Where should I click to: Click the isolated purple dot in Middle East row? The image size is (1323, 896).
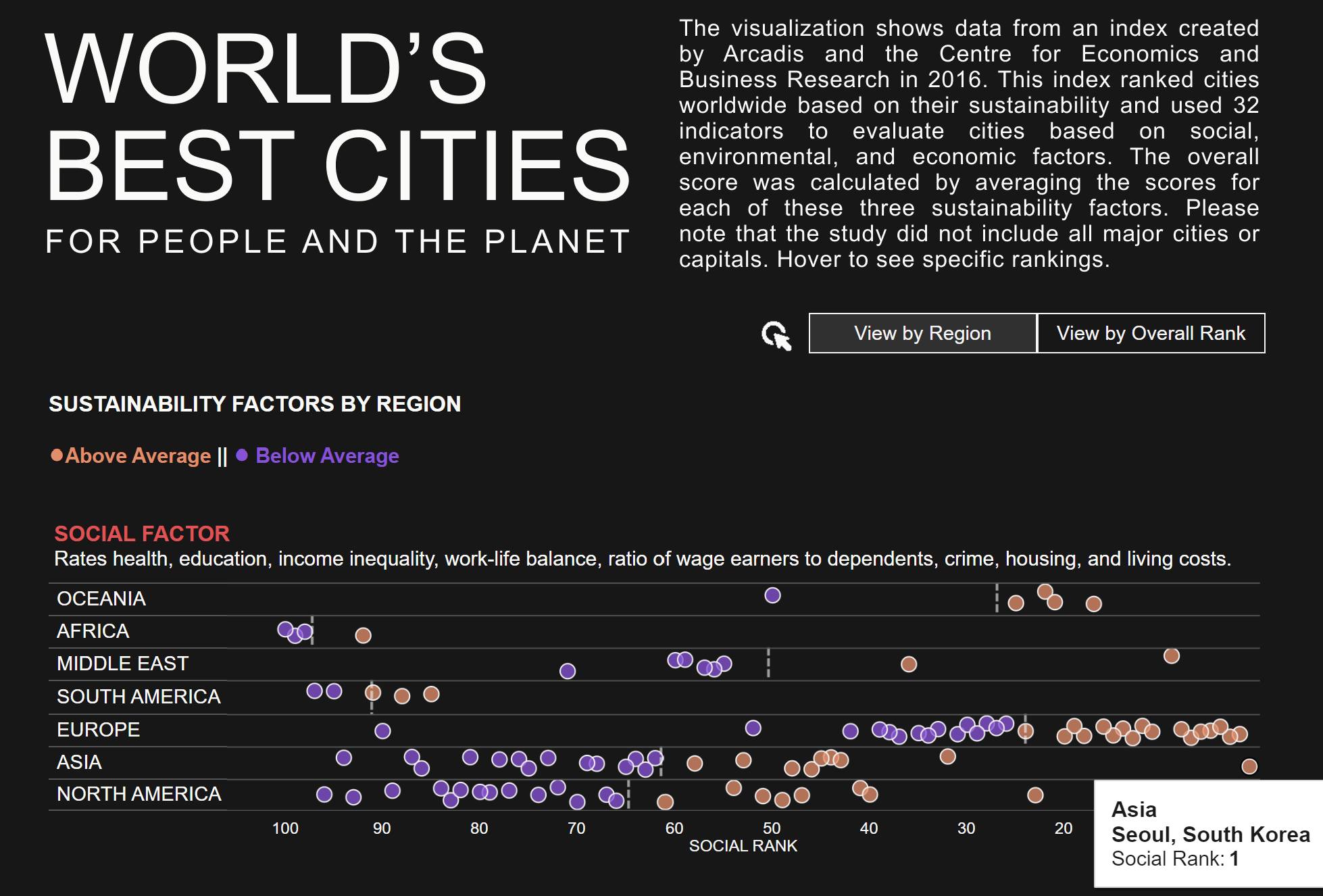[x=568, y=671]
